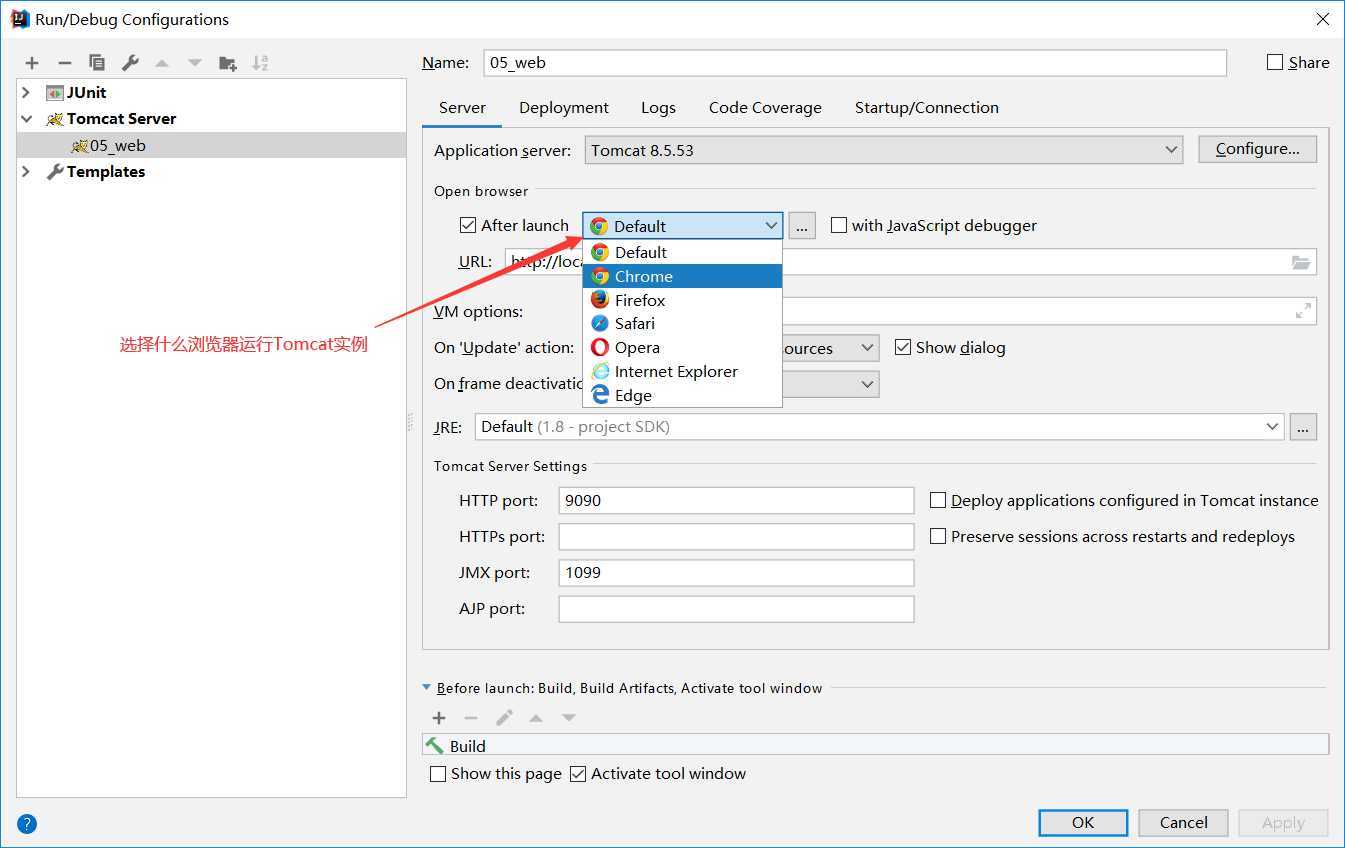This screenshot has width=1345, height=848.
Task: Open edit defaults wrench icon
Action: 130,63
